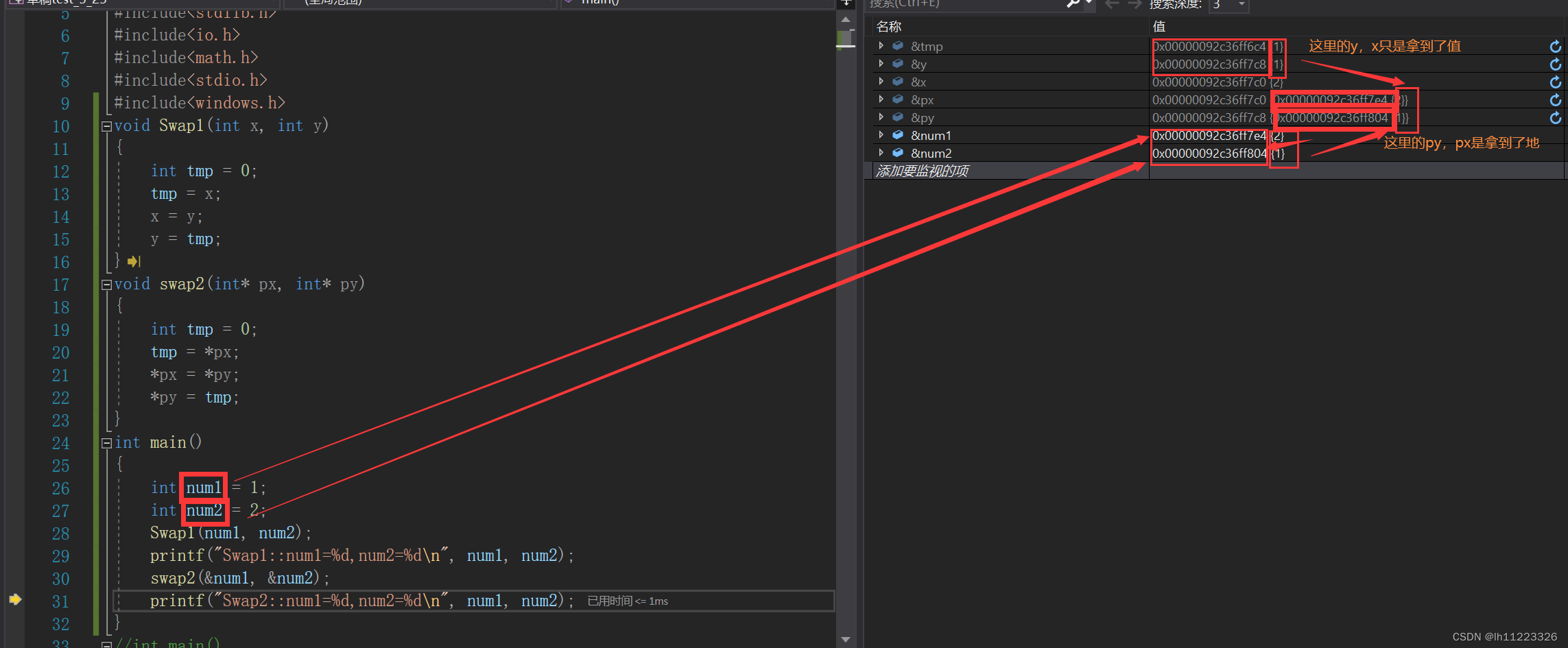Select the &px watch row name
The image size is (1568, 648).
tap(922, 100)
